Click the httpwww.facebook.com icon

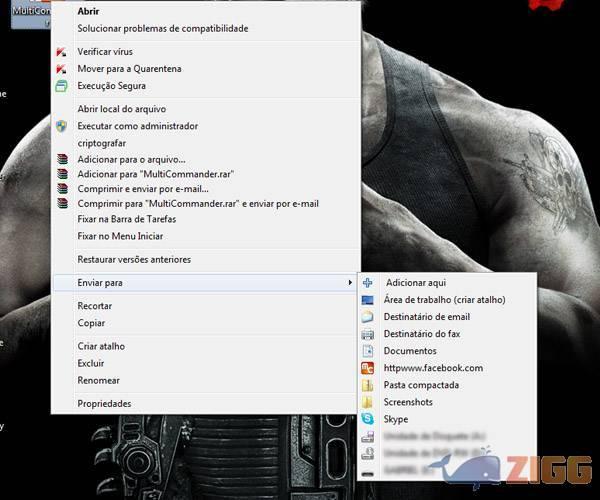pyautogui.click(x=367, y=368)
